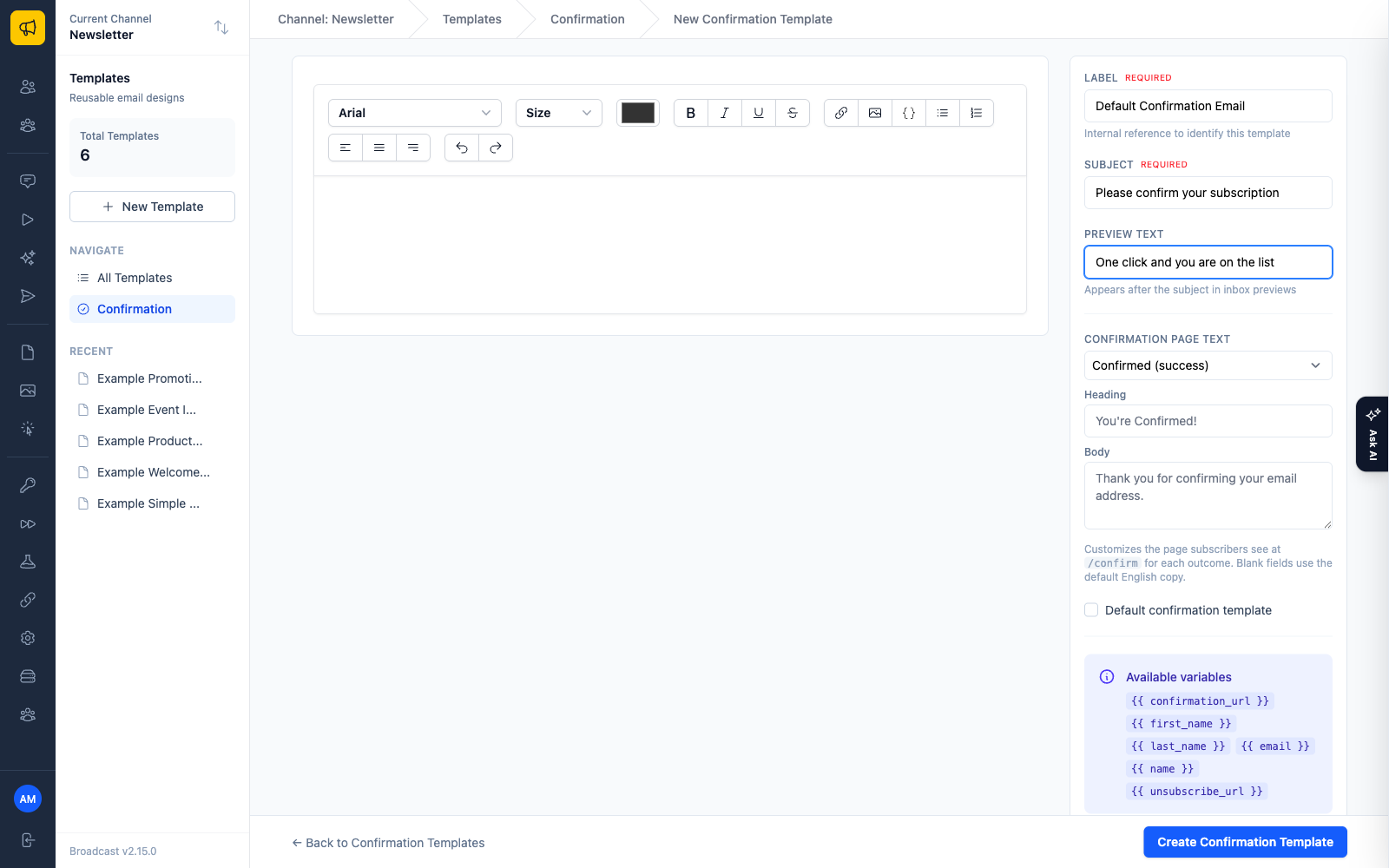Click the Subject input field
The width and height of the screenshot is (1389, 868).
1208,193
